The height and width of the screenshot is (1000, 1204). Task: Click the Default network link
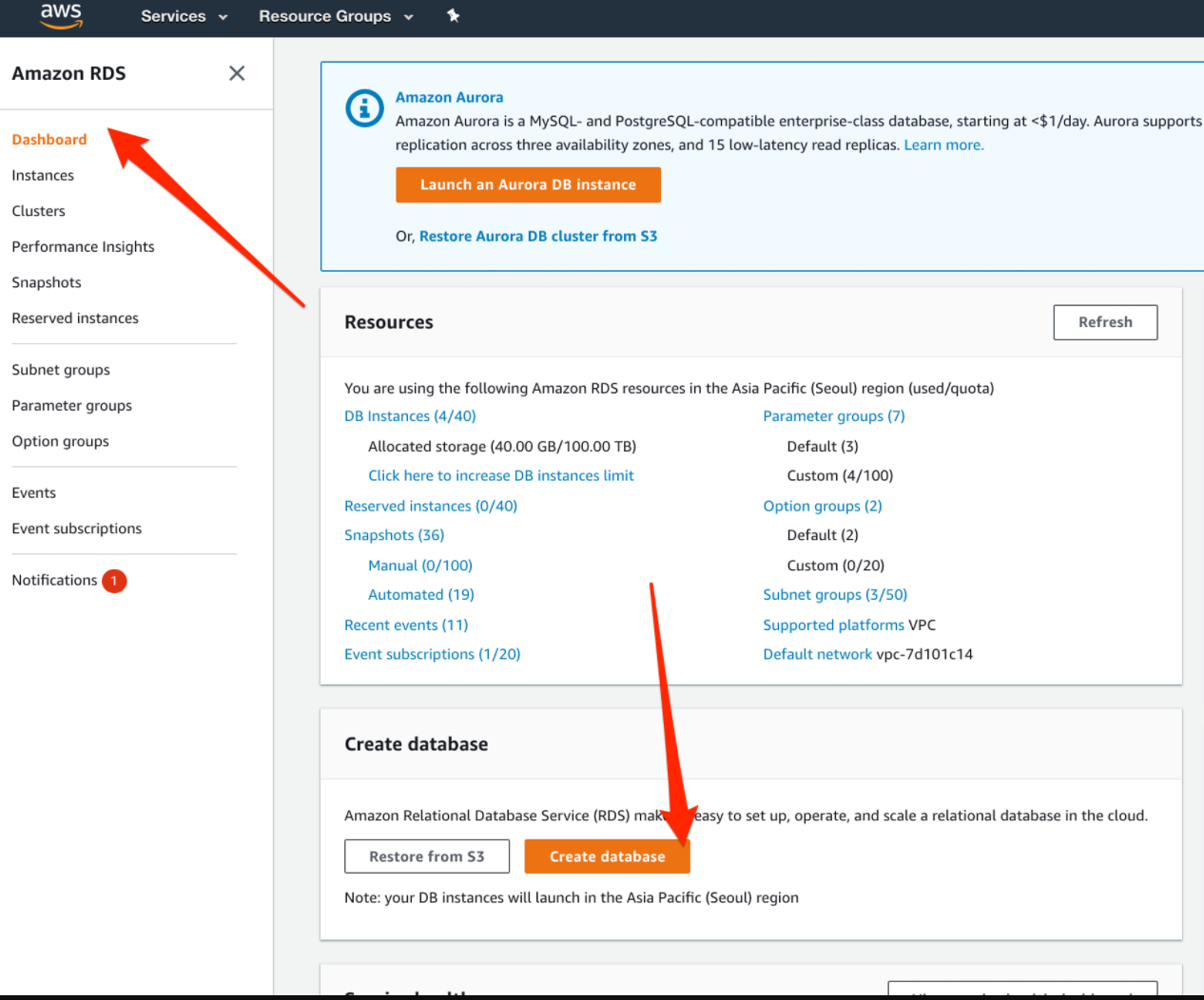click(818, 654)
